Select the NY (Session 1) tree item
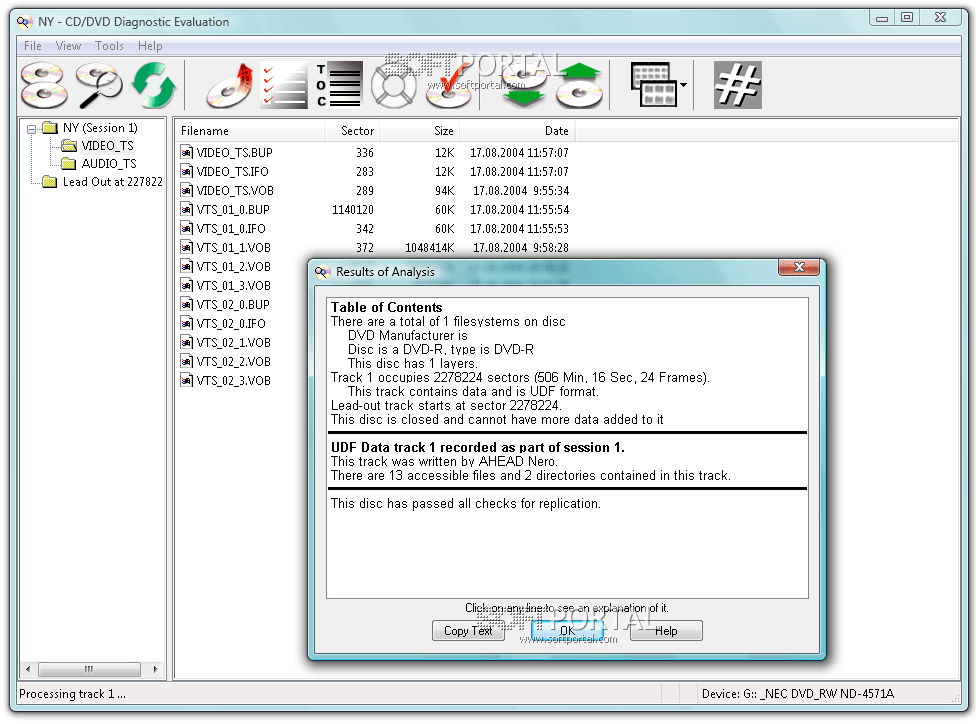This screenshot has height=724, width=976. coord(100,128)
